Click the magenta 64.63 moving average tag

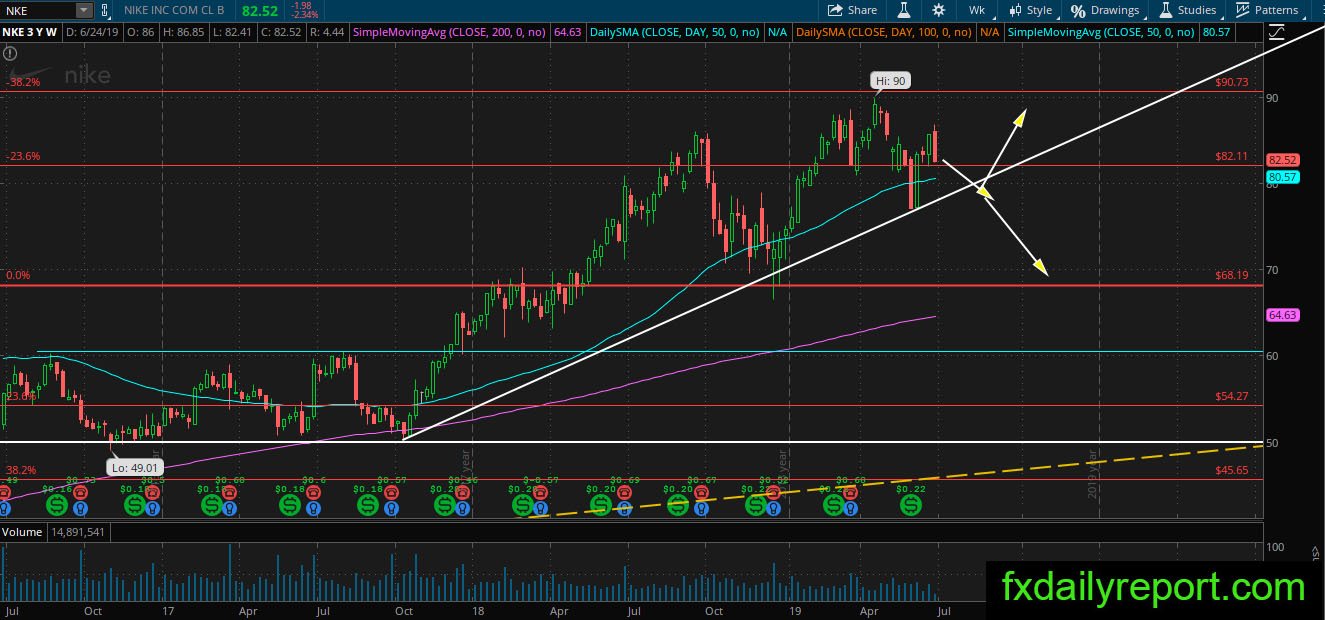1282,315
